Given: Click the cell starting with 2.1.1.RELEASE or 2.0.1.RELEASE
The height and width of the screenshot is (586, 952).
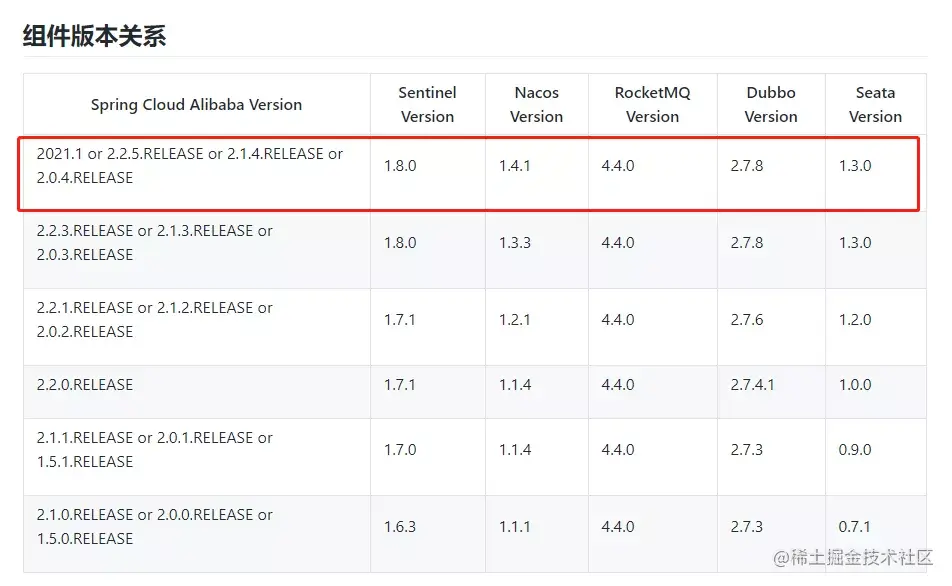Looking at the screenshot, I should [197, 457].
